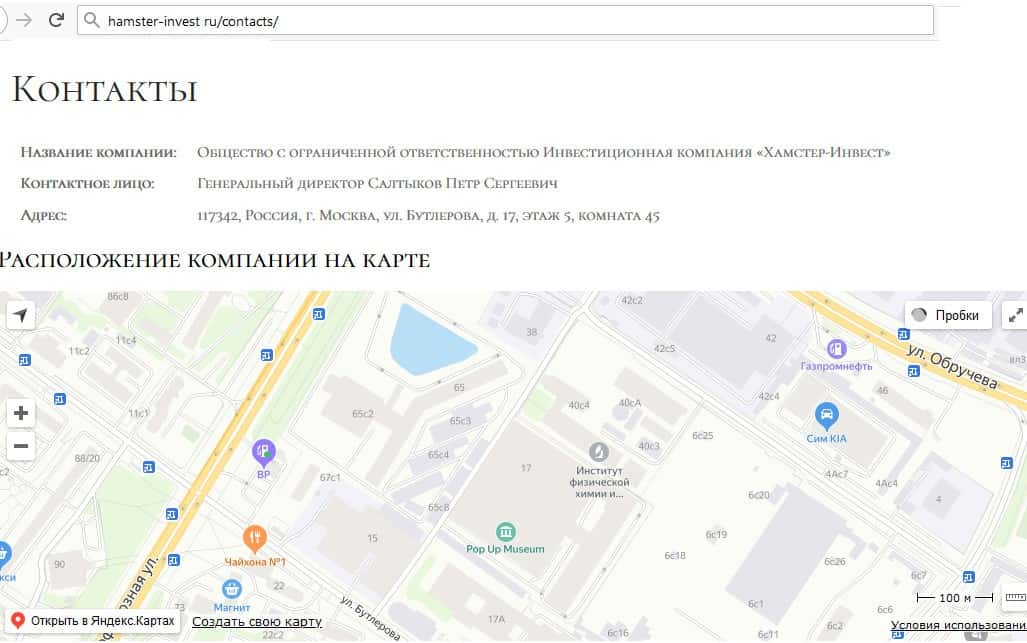Click building label 15 on the map
This screenshot has width=1027, height=643.
(x=373, y=538)
